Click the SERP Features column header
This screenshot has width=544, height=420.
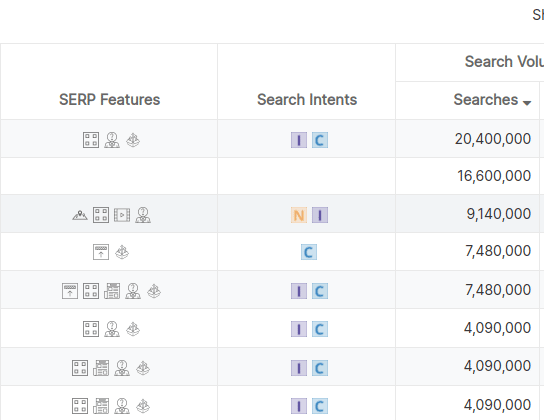pos(109,100)
